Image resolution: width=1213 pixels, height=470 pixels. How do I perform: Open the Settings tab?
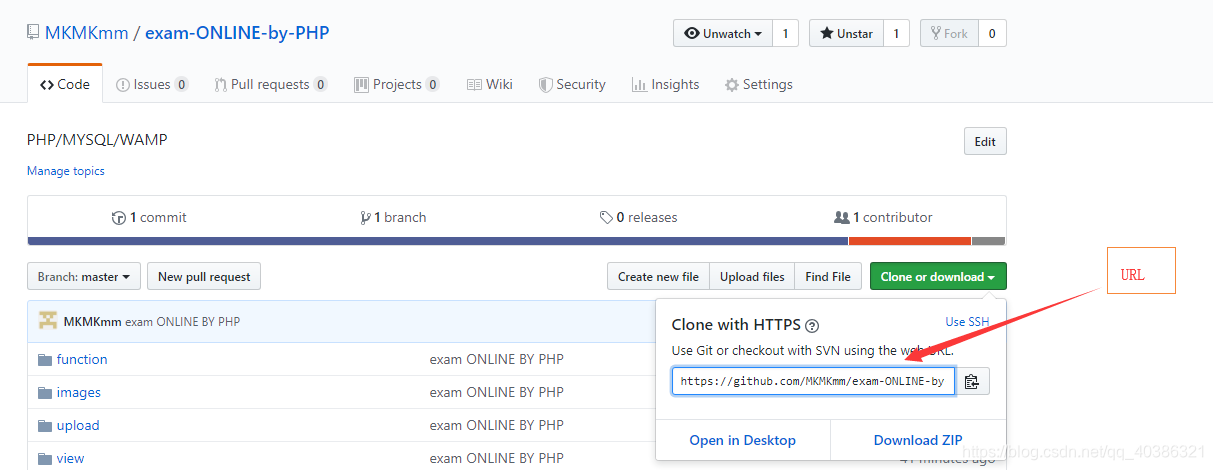[758, 85]
